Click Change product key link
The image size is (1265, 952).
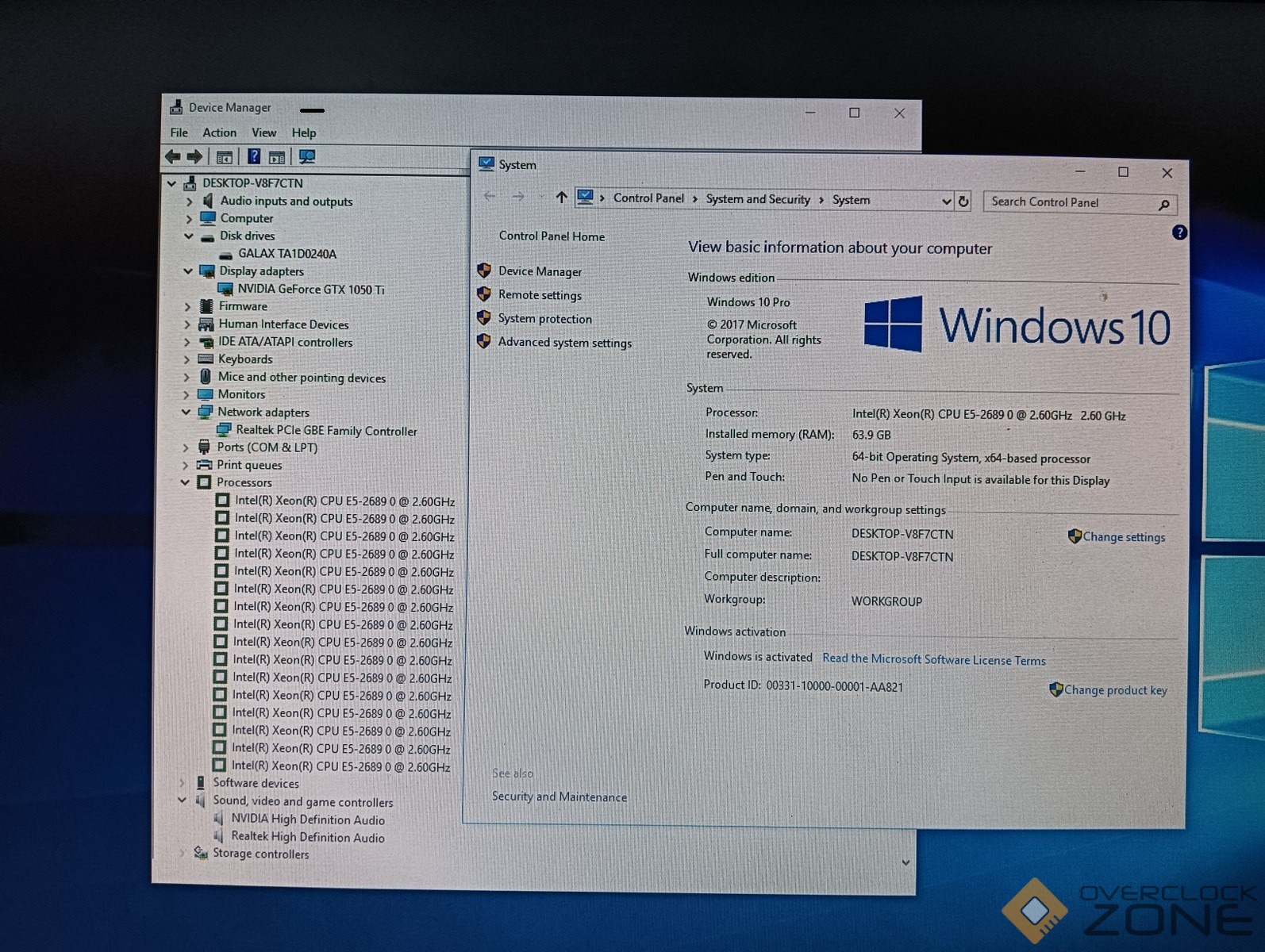pos(1115,690)
